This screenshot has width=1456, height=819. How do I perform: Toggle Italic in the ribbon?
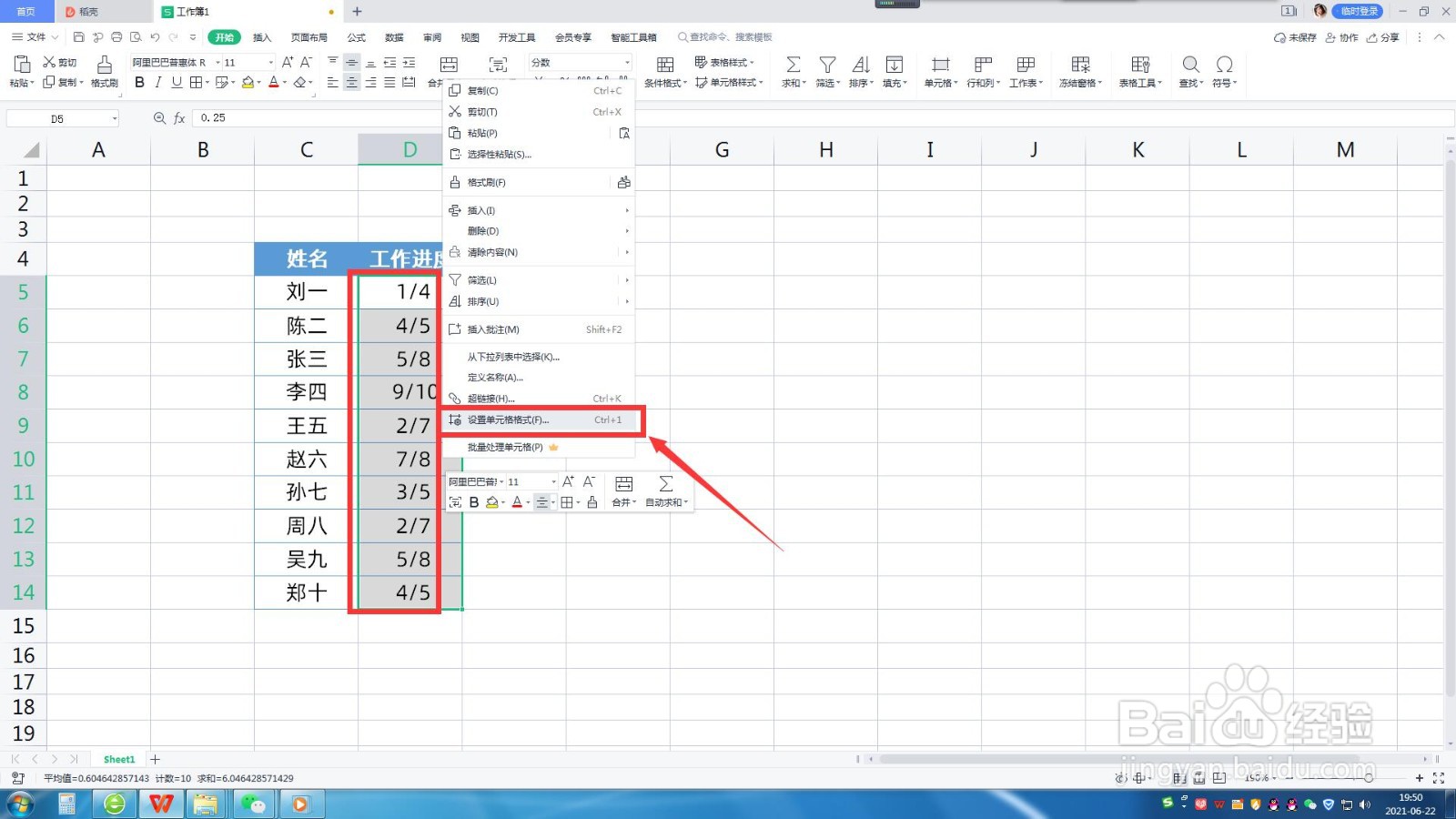157,83
